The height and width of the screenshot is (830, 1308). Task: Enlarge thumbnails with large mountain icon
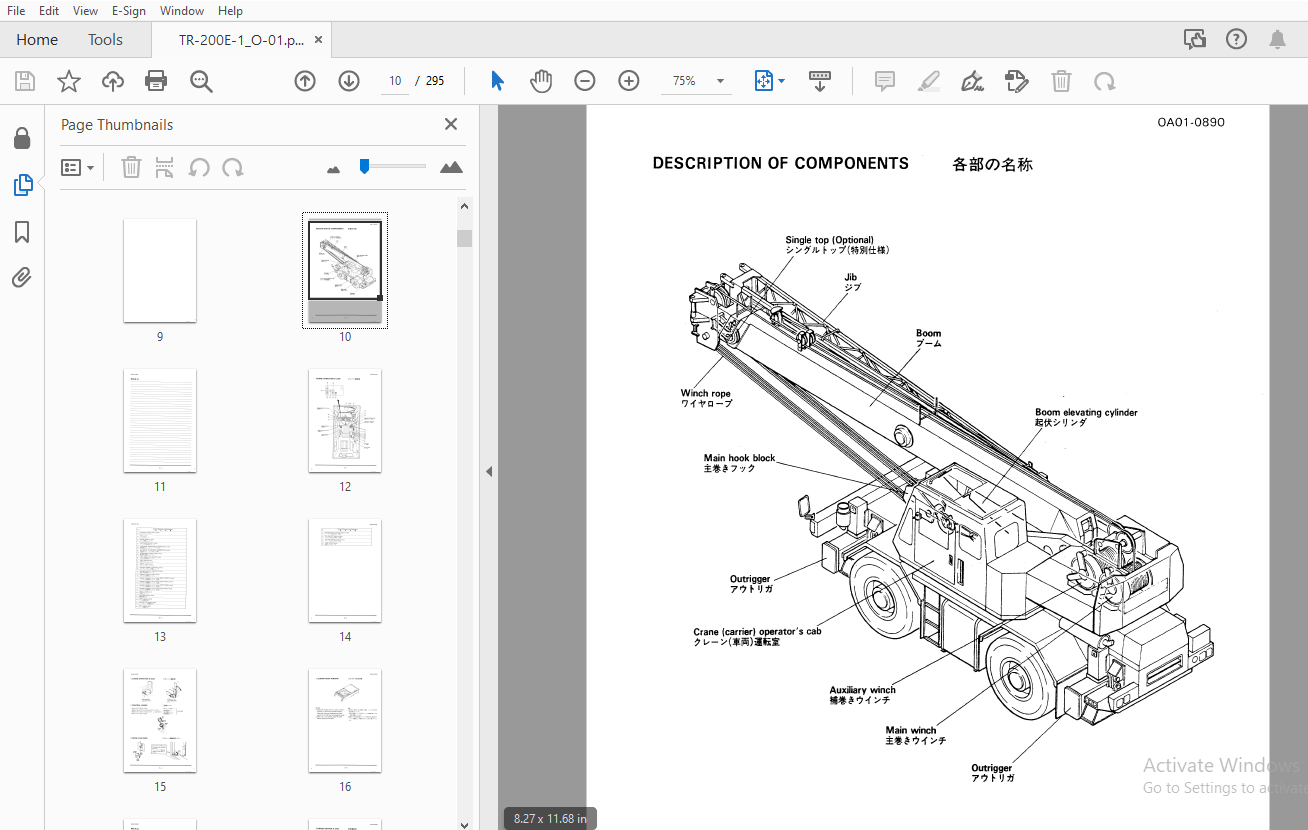click(x=452, y=167)
